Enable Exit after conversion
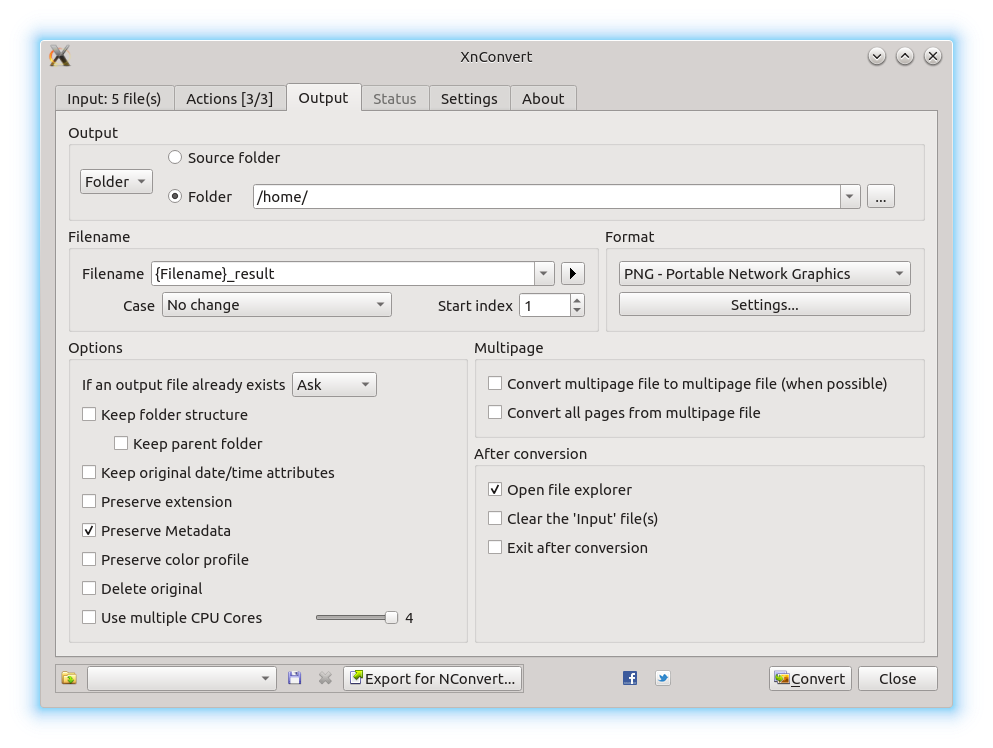 pyautogui.click(x=495, y=547)
